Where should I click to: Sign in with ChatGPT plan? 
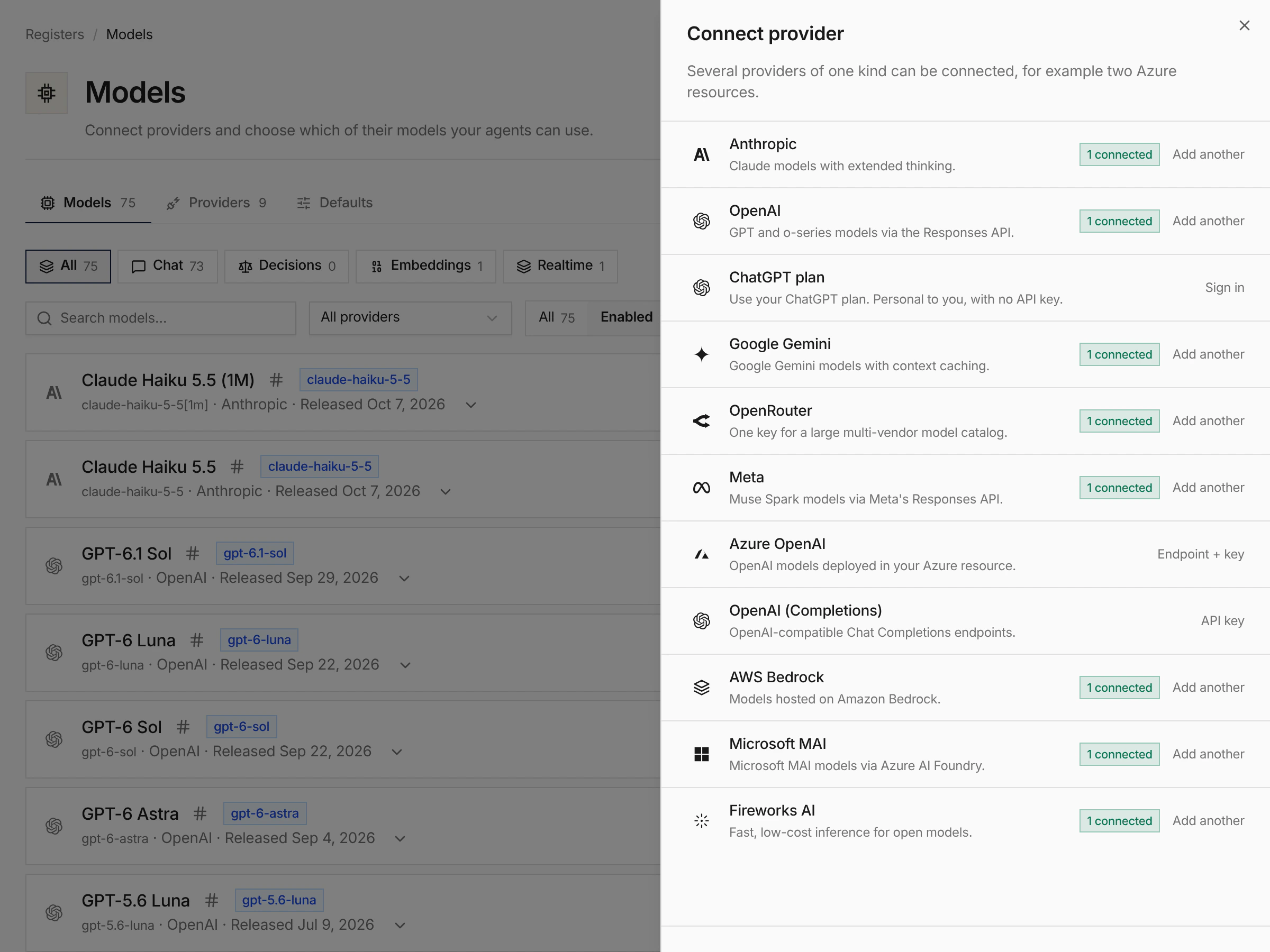click(1224, 288)
